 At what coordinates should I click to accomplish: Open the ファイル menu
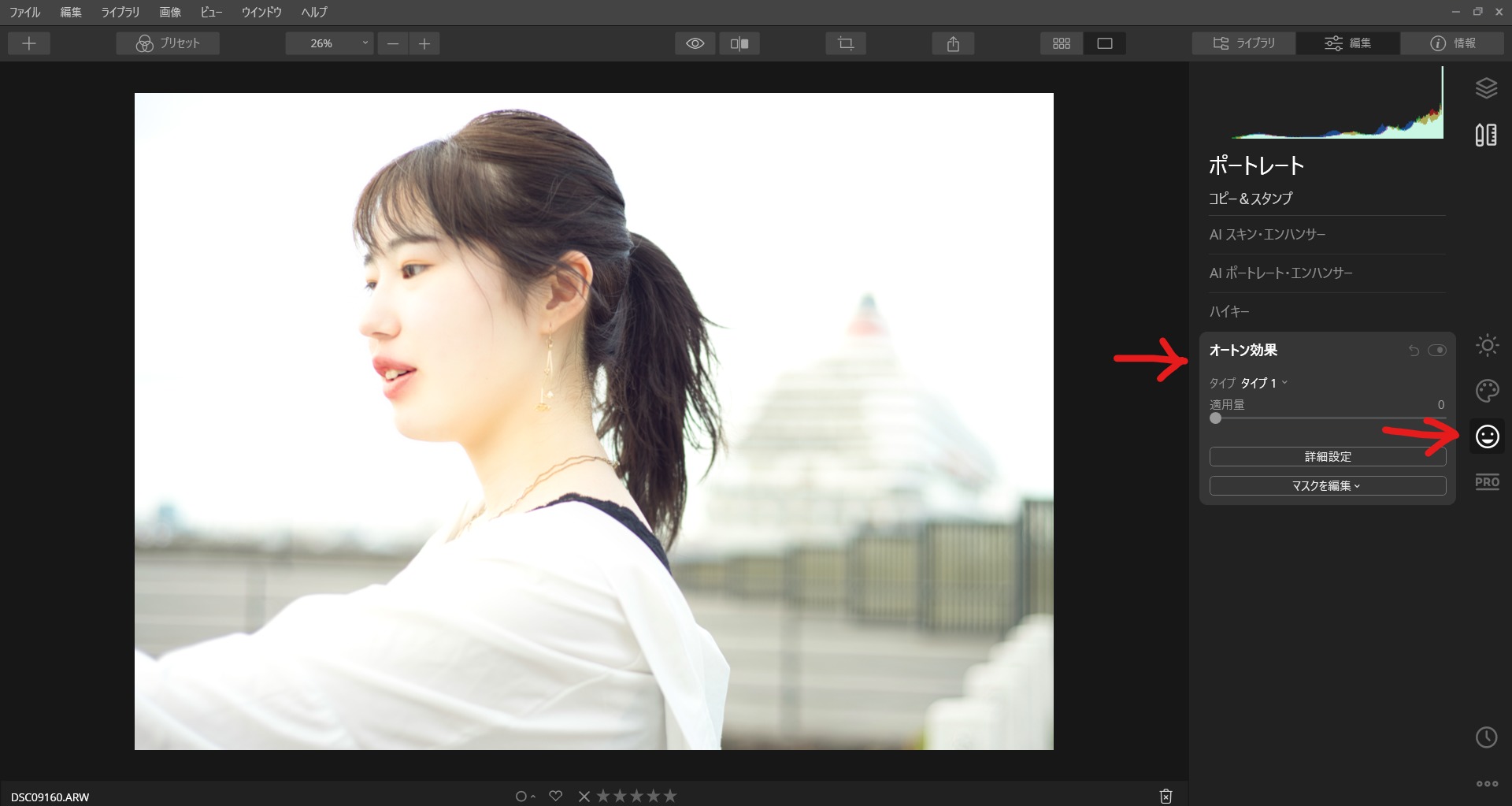point(25,12)
